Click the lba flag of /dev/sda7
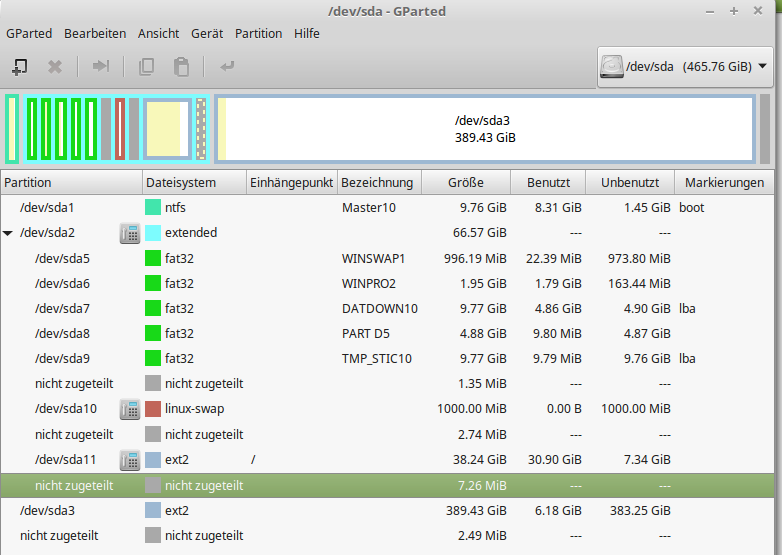This screenshot has height=555, width=782. [687, 308]
